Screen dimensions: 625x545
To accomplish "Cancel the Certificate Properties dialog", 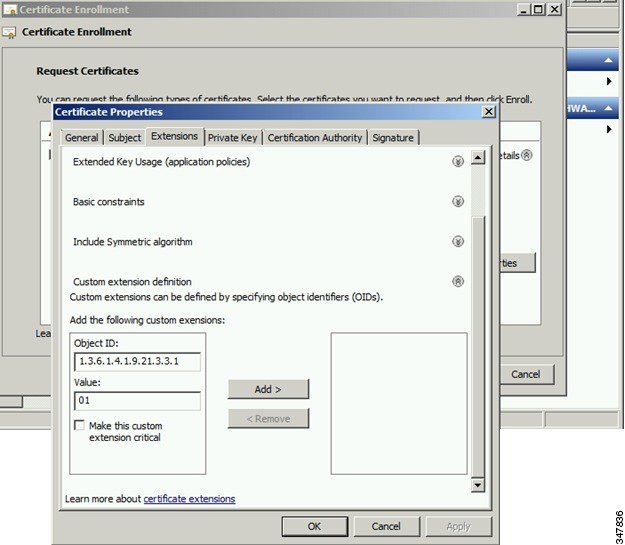I will [386, 527].
